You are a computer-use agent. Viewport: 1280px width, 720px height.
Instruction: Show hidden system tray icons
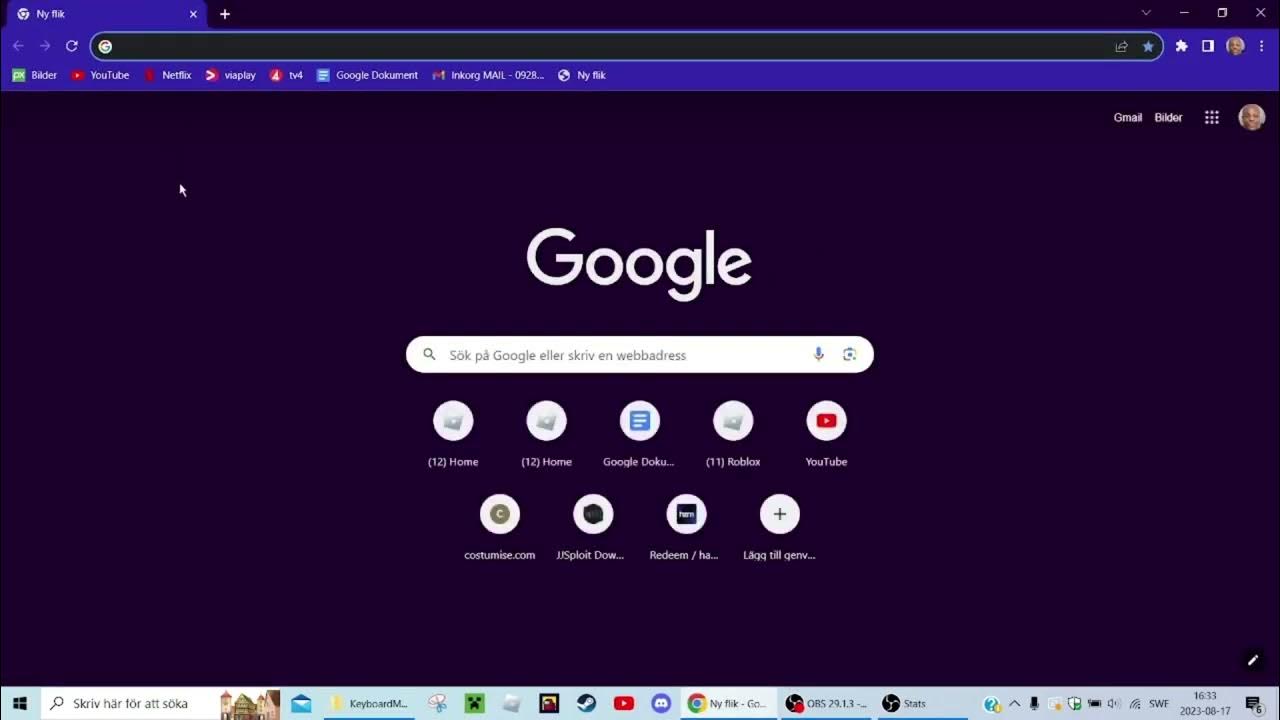[x=1014, y=703]
